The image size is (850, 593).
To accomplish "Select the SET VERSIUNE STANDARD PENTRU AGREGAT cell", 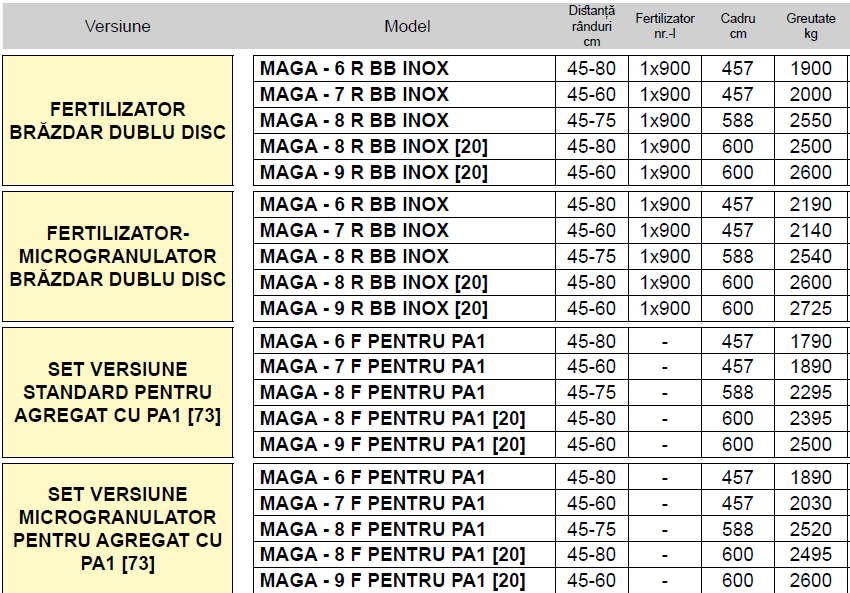I will (118, 392).
